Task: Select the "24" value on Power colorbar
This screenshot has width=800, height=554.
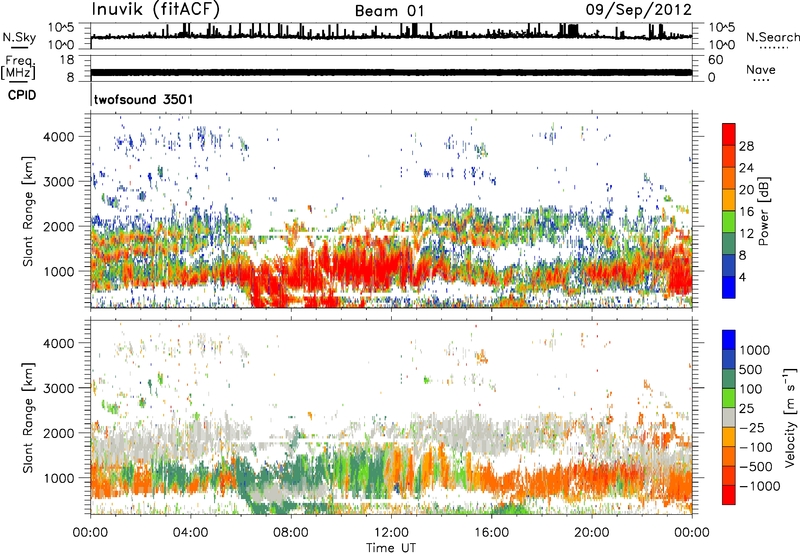Action: pyautogui.click(x=746, y=168)
